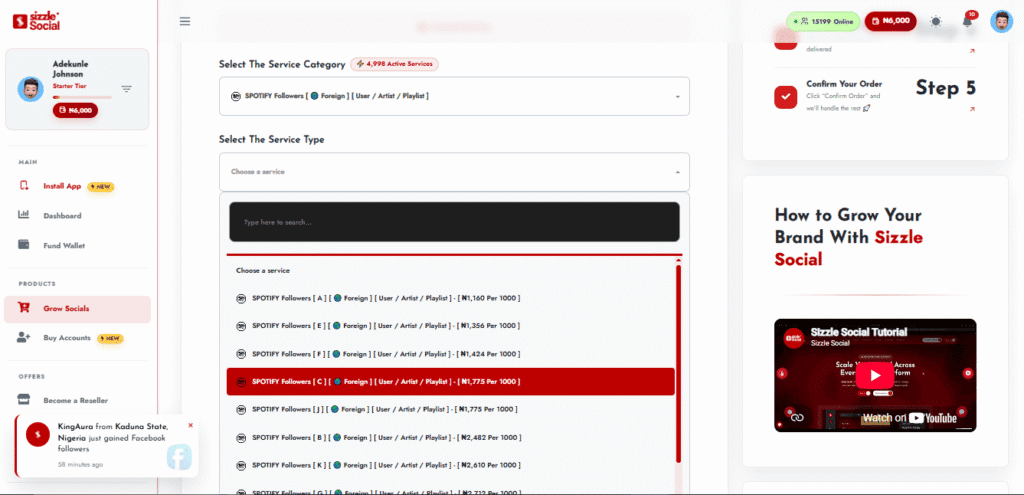Open the profile avatar in the top bar
The width and height of the screenshot is (1024, 495).
pos(1001,22)
